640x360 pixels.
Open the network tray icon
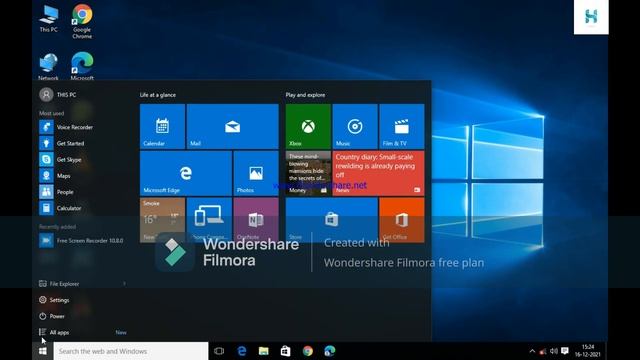pyautogui.click(x=543, y=351)
